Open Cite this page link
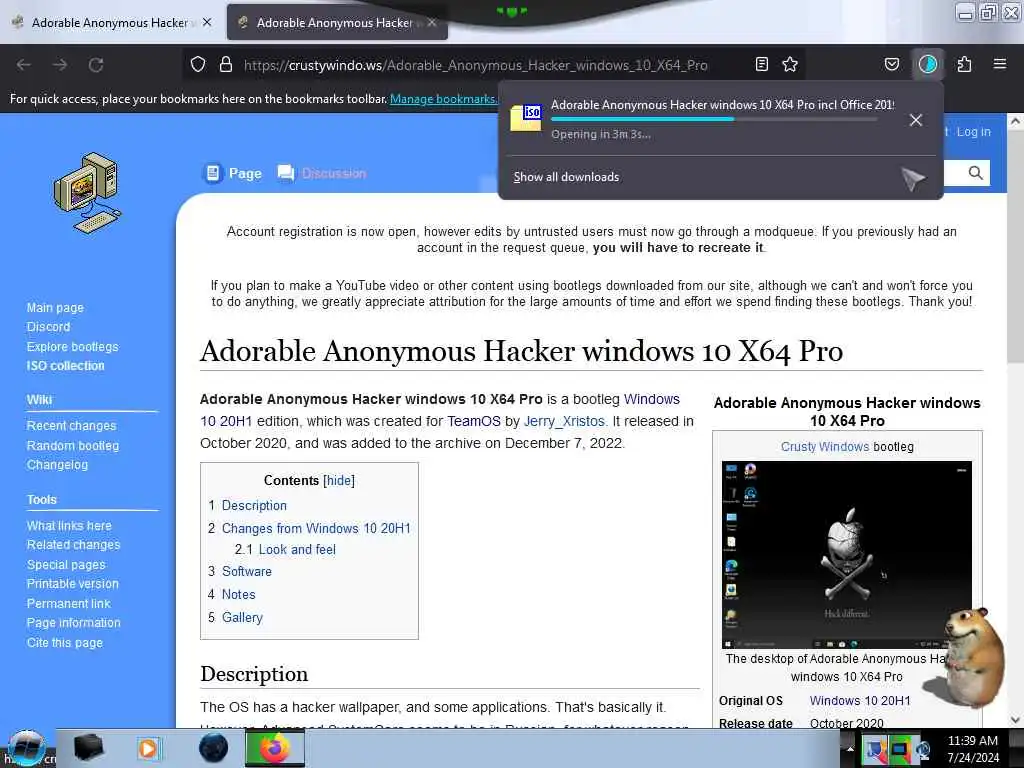Image resolution: width=1024 pixels, height=768 pixels. (x=65, y=643)
